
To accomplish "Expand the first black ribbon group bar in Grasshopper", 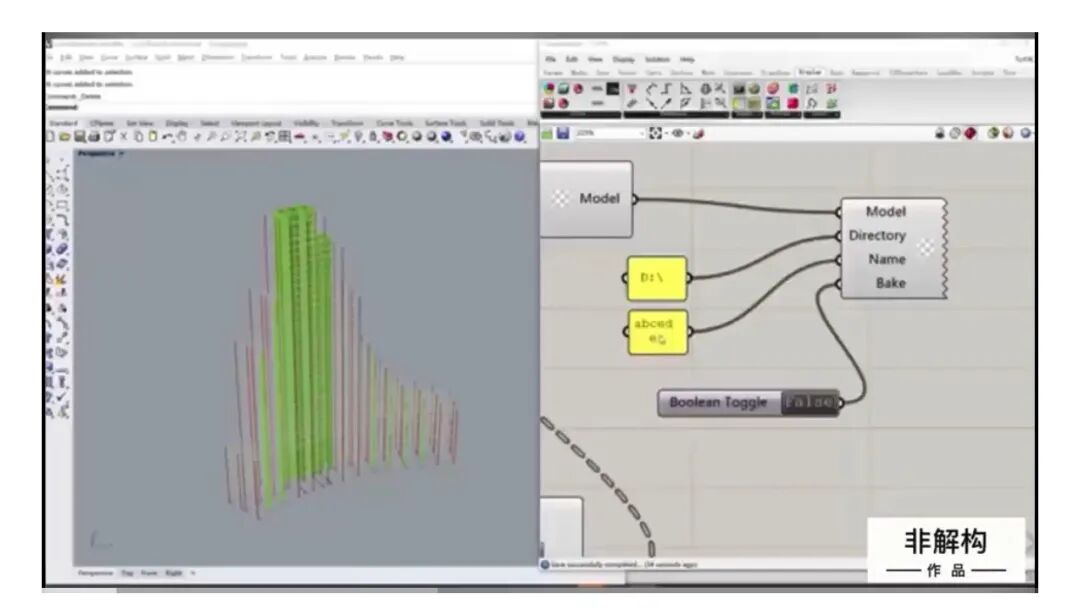I will 582,114.
